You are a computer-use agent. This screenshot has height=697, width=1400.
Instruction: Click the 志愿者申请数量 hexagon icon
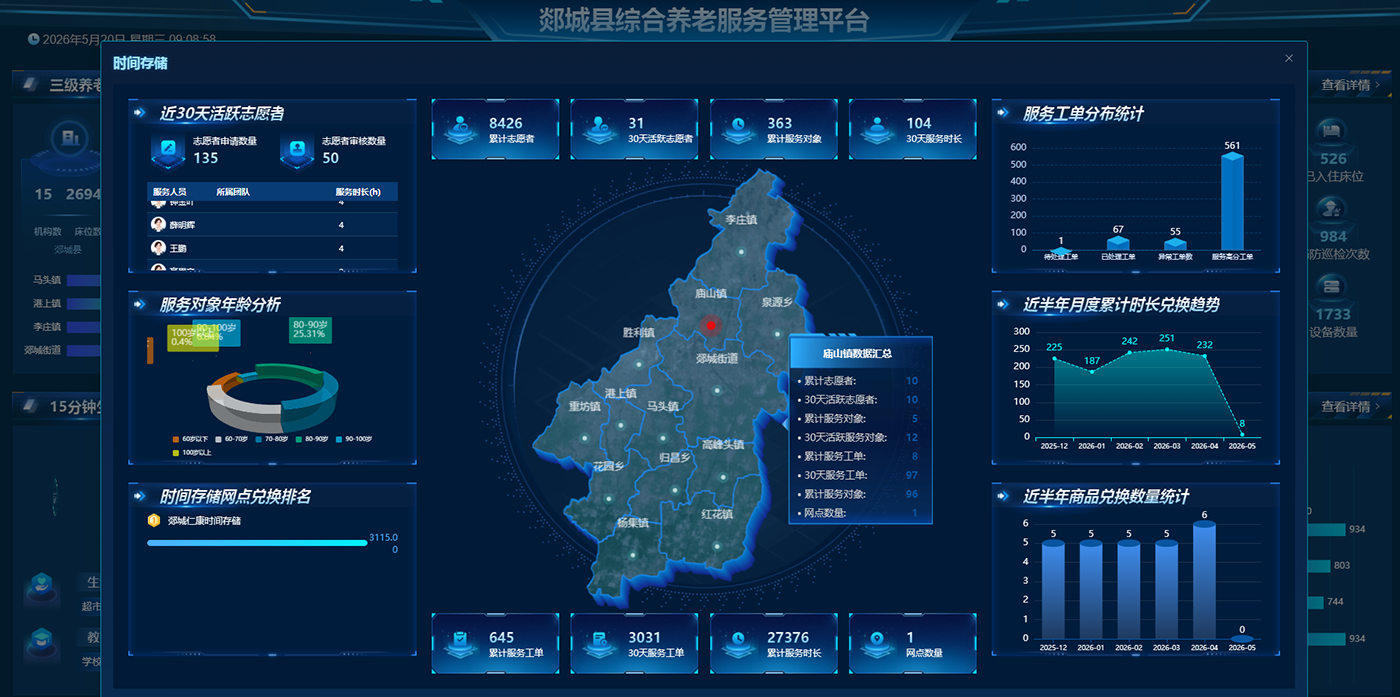[x=168, y=151]
